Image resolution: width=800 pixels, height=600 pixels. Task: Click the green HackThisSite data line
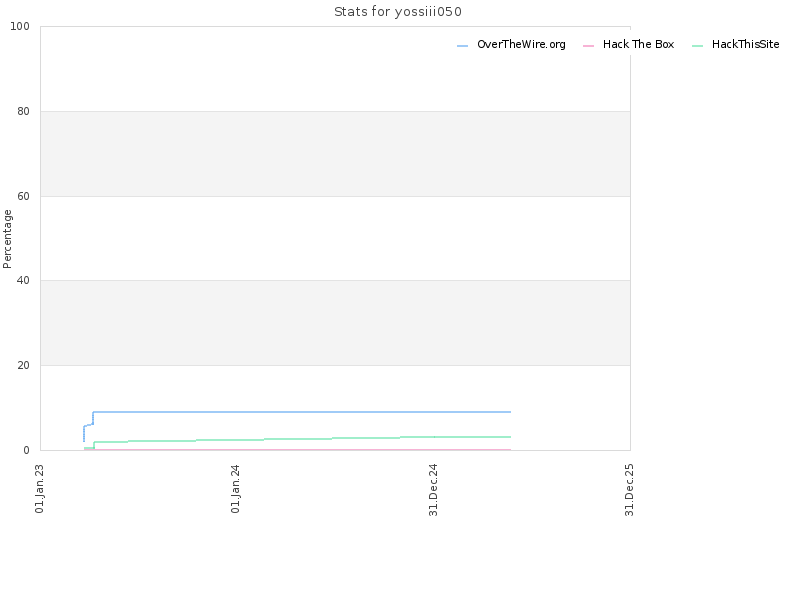301,439
